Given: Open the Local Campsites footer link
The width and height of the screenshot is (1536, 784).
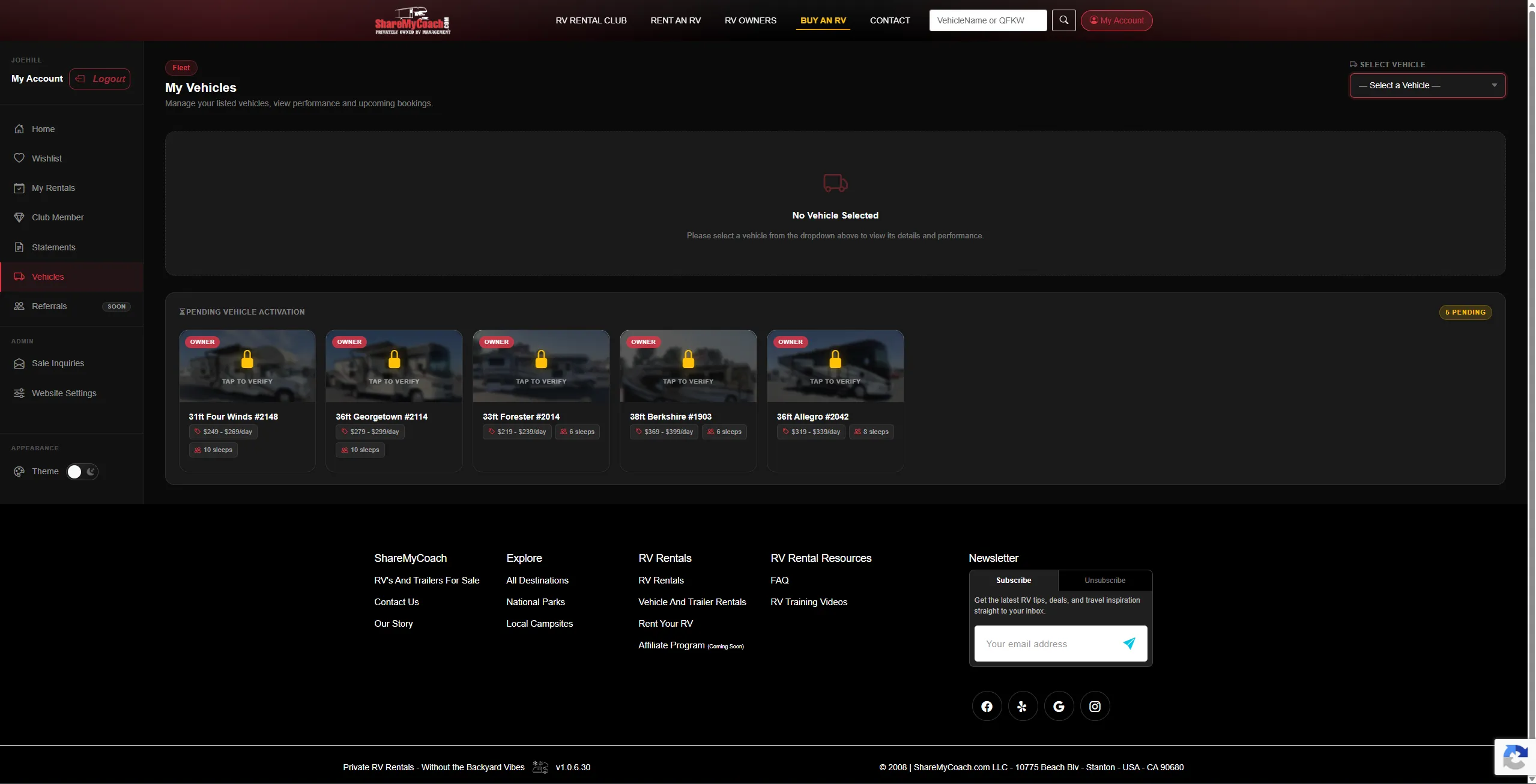Looking at the screenshot, I should coord(539,624).
